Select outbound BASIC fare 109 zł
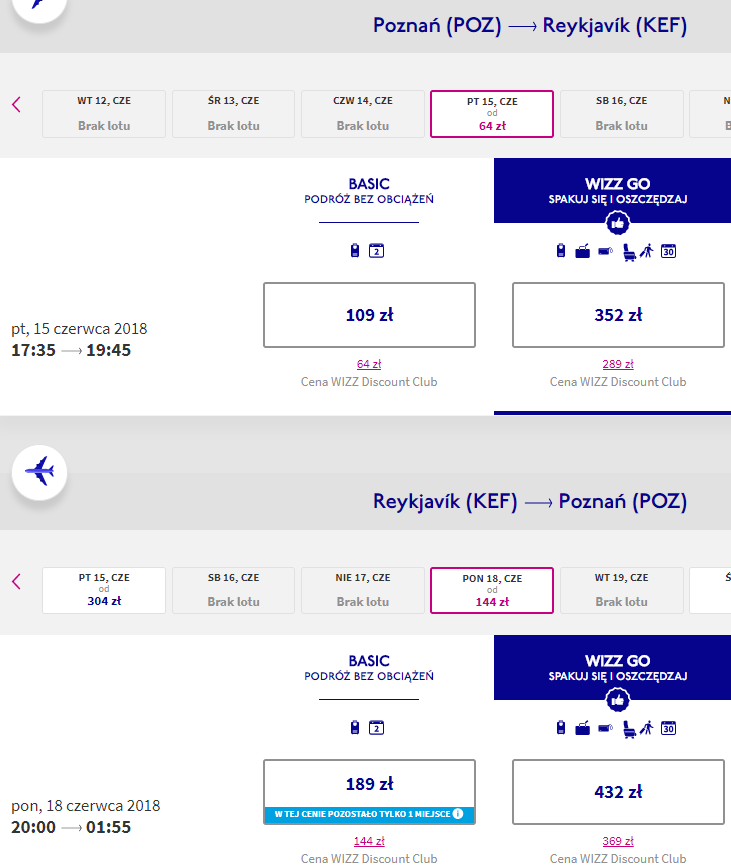 [x=369, y=315]
